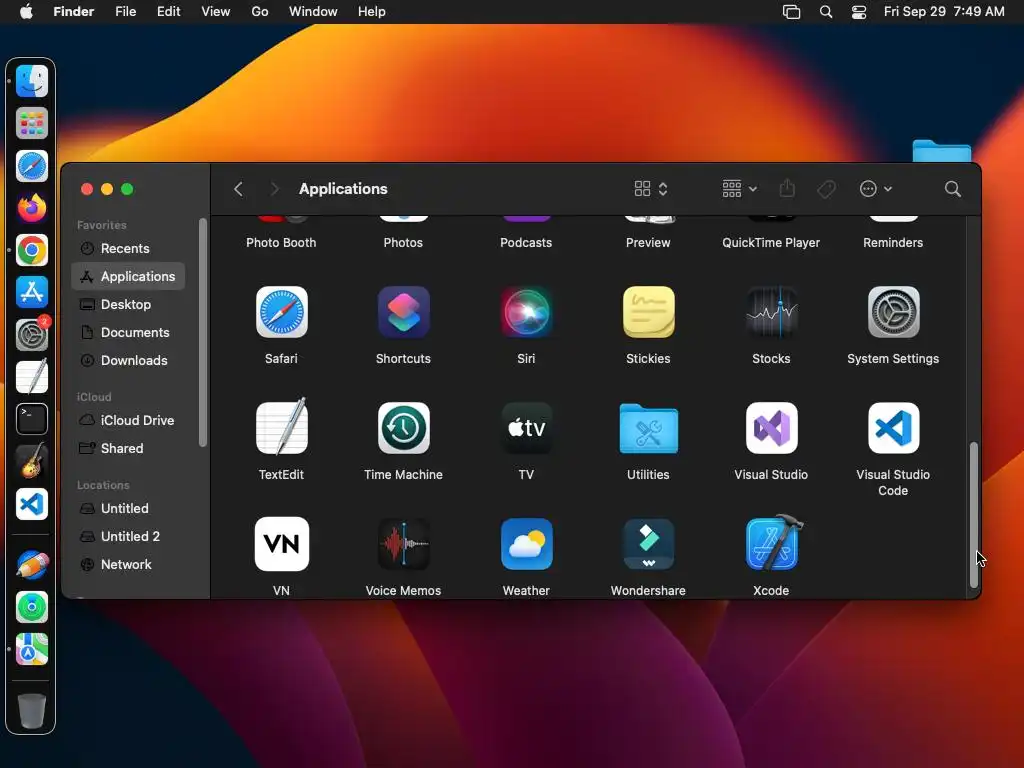The height and width of the screenshot is (768, 1024).
Task: Open the View menu
Action: pyautogui.click(x=216, y=12)
